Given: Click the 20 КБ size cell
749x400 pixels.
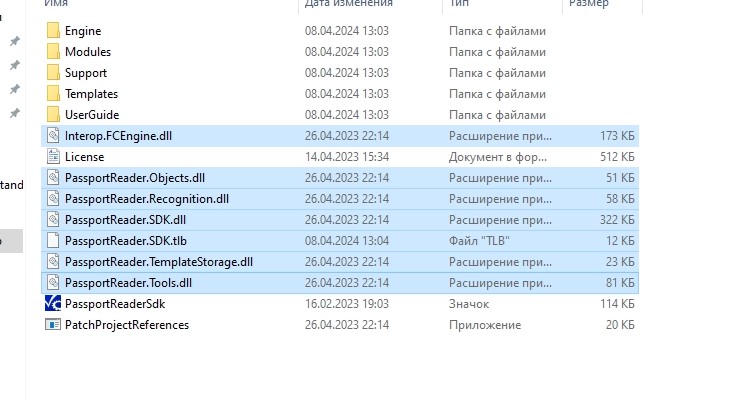Looking at the screenshot, I should pyautogui.click(x=620, y=325).
